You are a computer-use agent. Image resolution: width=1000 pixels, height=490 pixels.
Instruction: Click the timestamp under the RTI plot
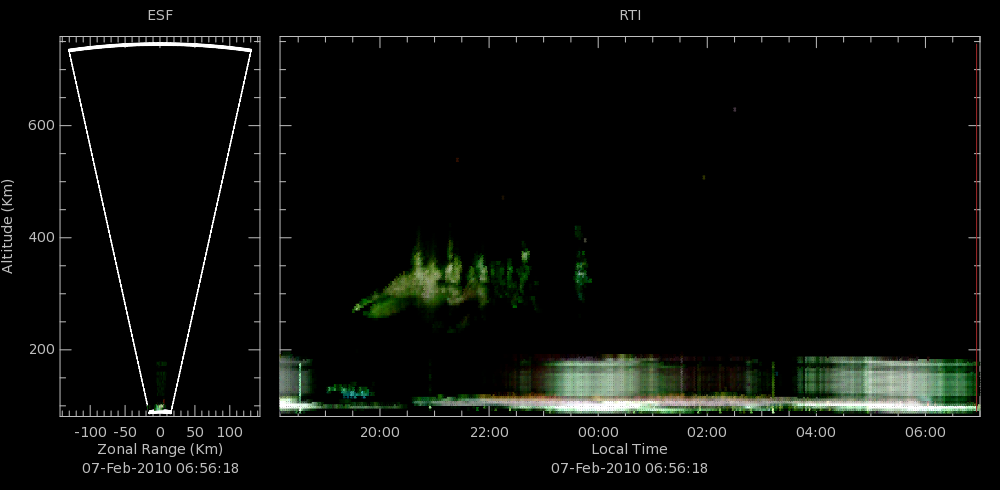[x=629, y=468]
